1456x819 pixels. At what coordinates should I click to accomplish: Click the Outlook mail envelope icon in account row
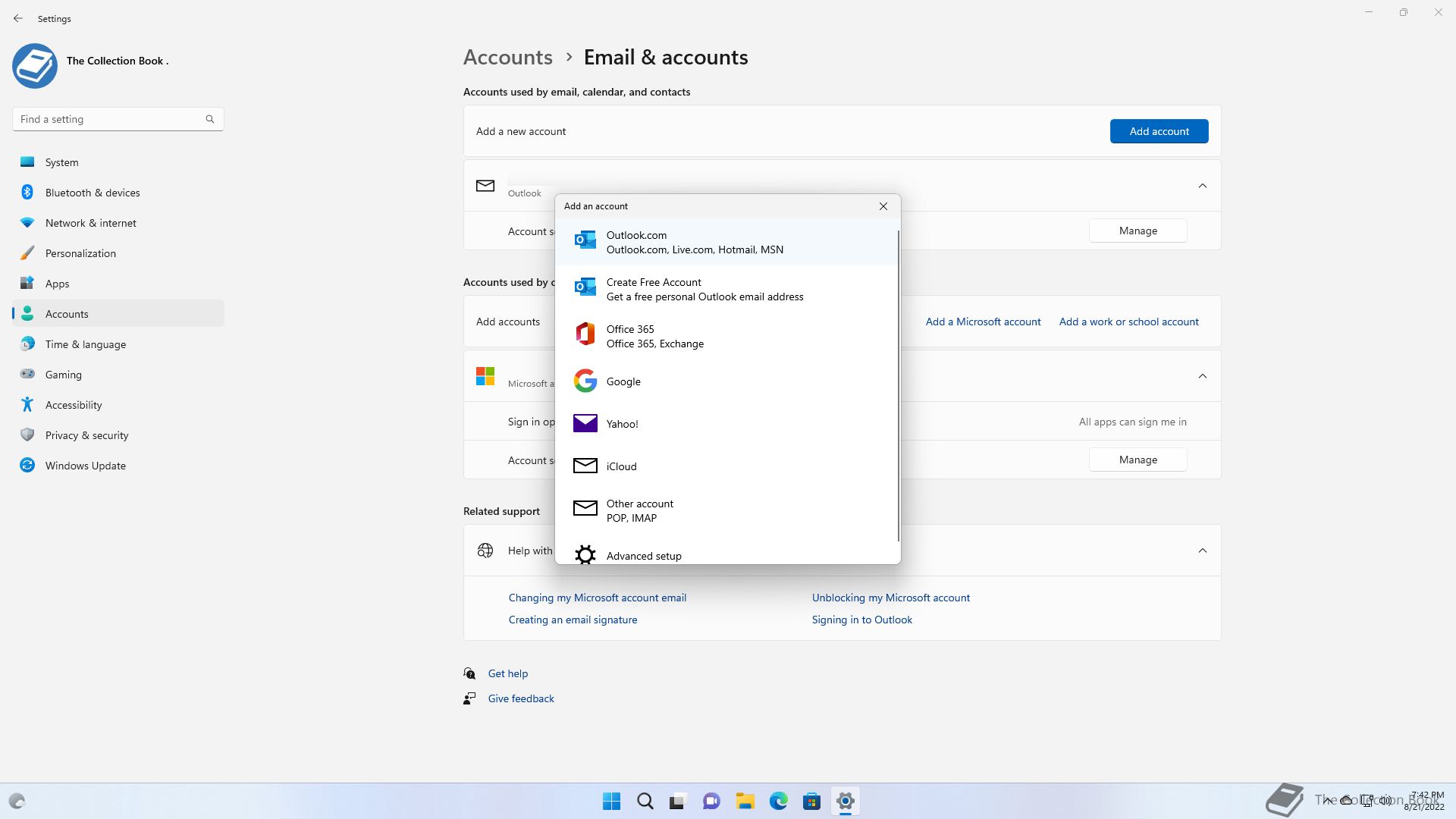click(485, 186)
